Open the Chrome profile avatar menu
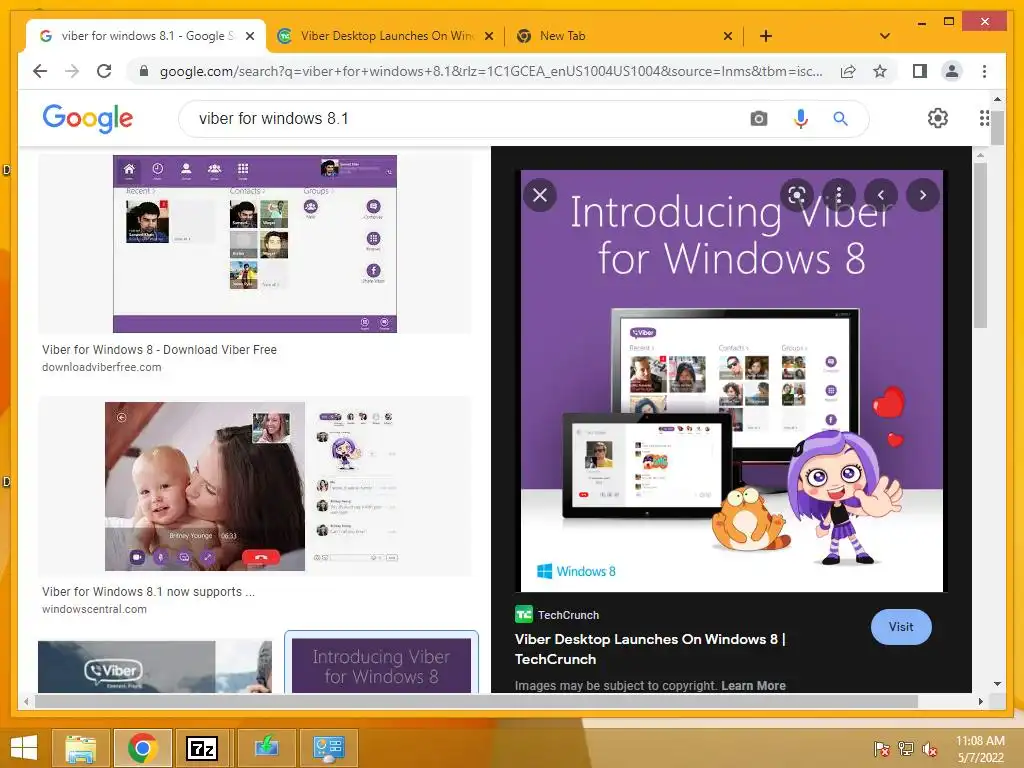Viewport: 1024px width, 768px height. click(952, 71)
